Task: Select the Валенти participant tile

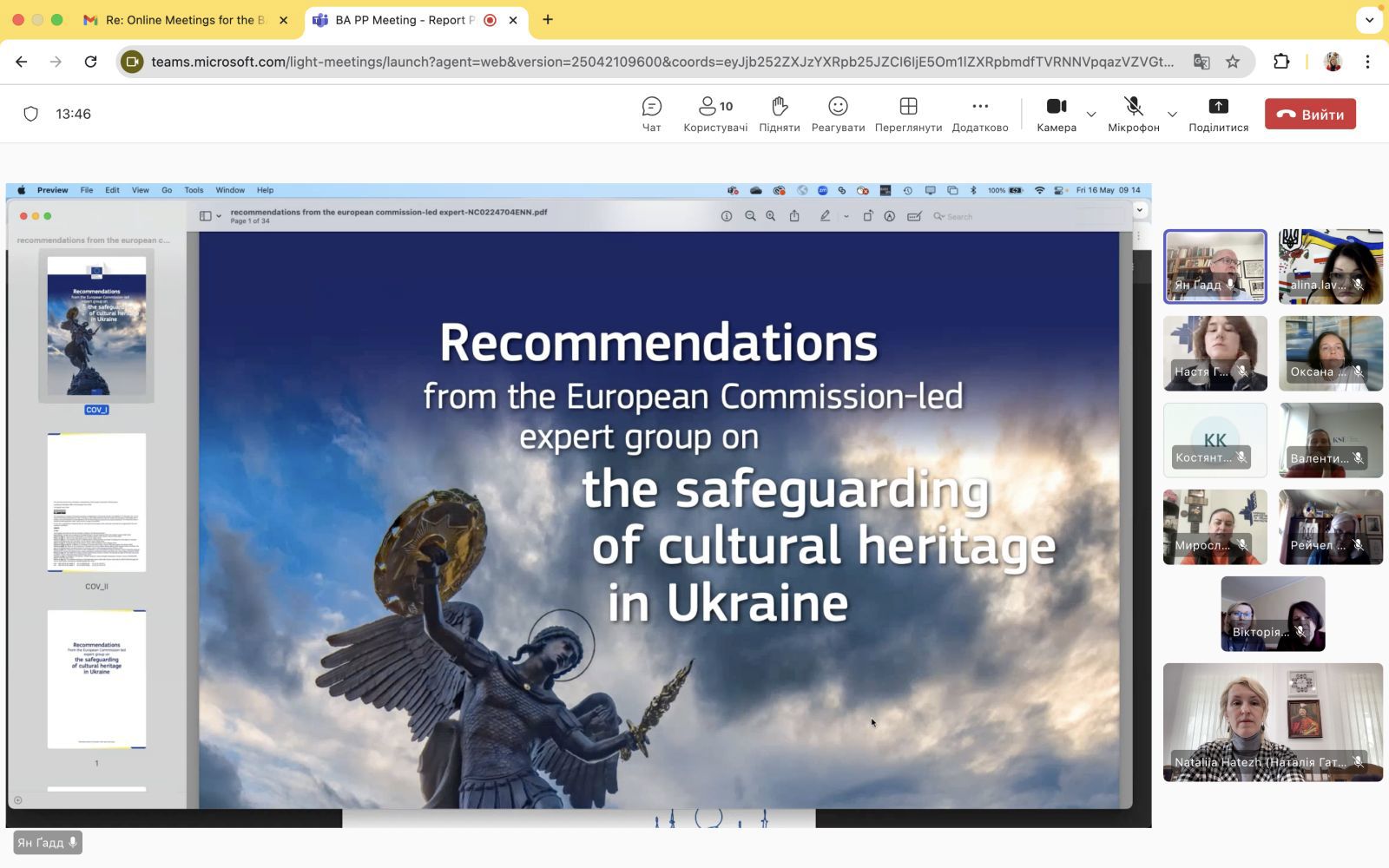Action: pyautogui.click(x=1331, y=440)
